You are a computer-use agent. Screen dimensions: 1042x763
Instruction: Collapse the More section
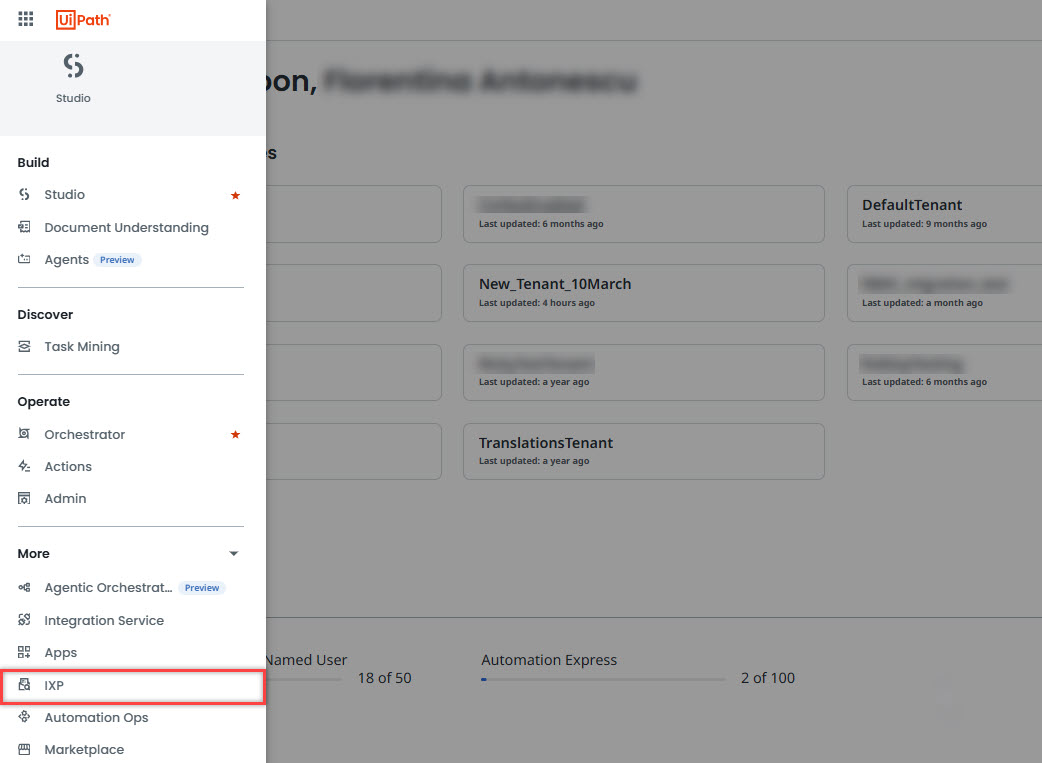pyautogui.click(x=233, y=553)
